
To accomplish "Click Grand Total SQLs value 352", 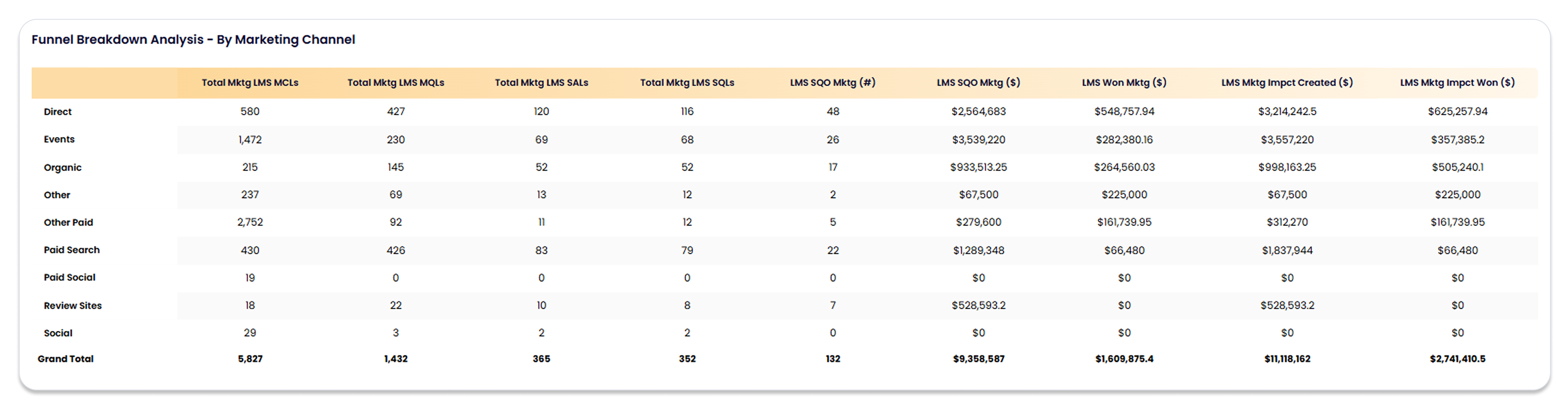I will [687, 359].
